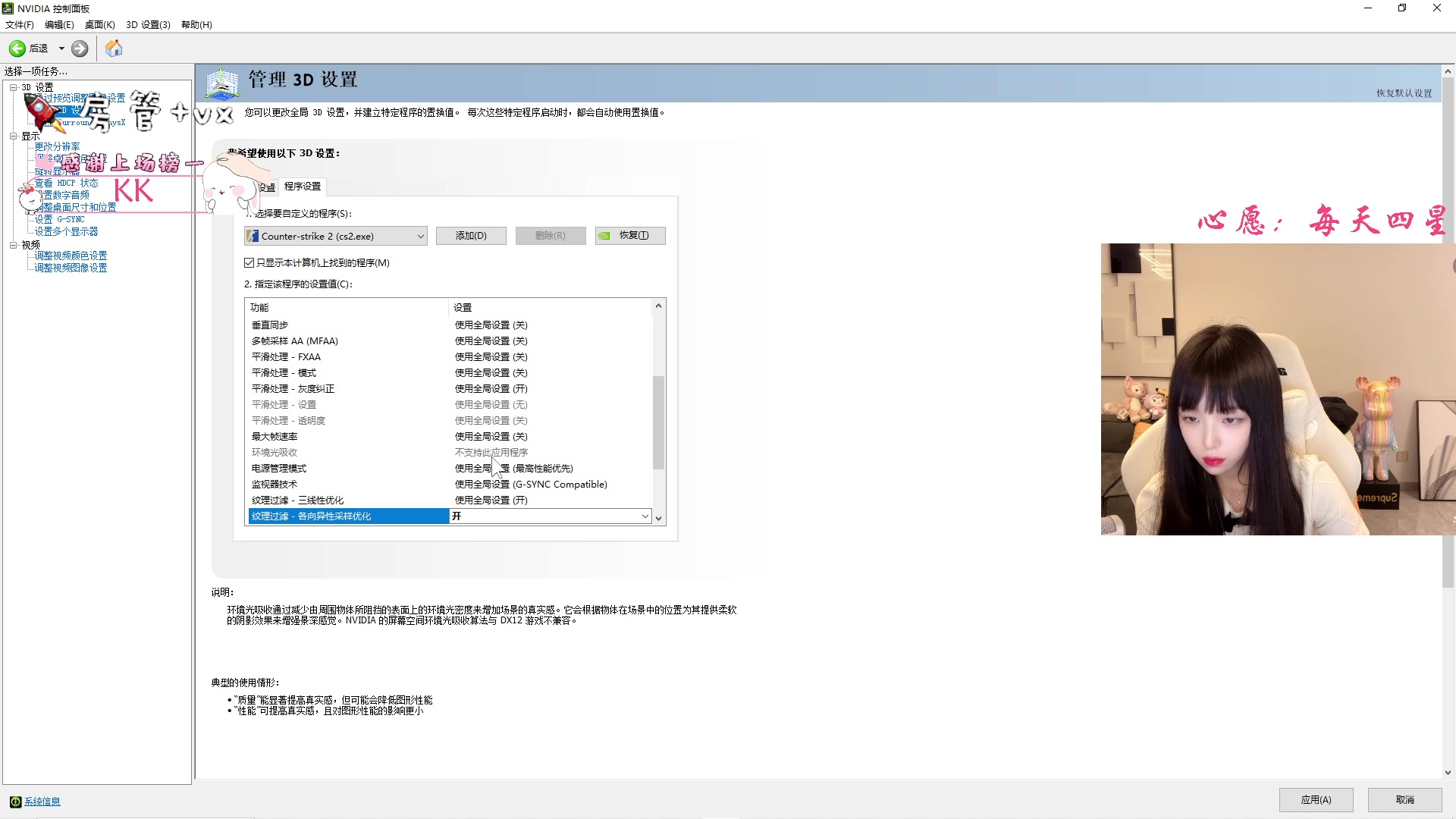Click 恢复默认设置 link in header
Screen dimensions: 1456x819
[x=1404, y=93]
